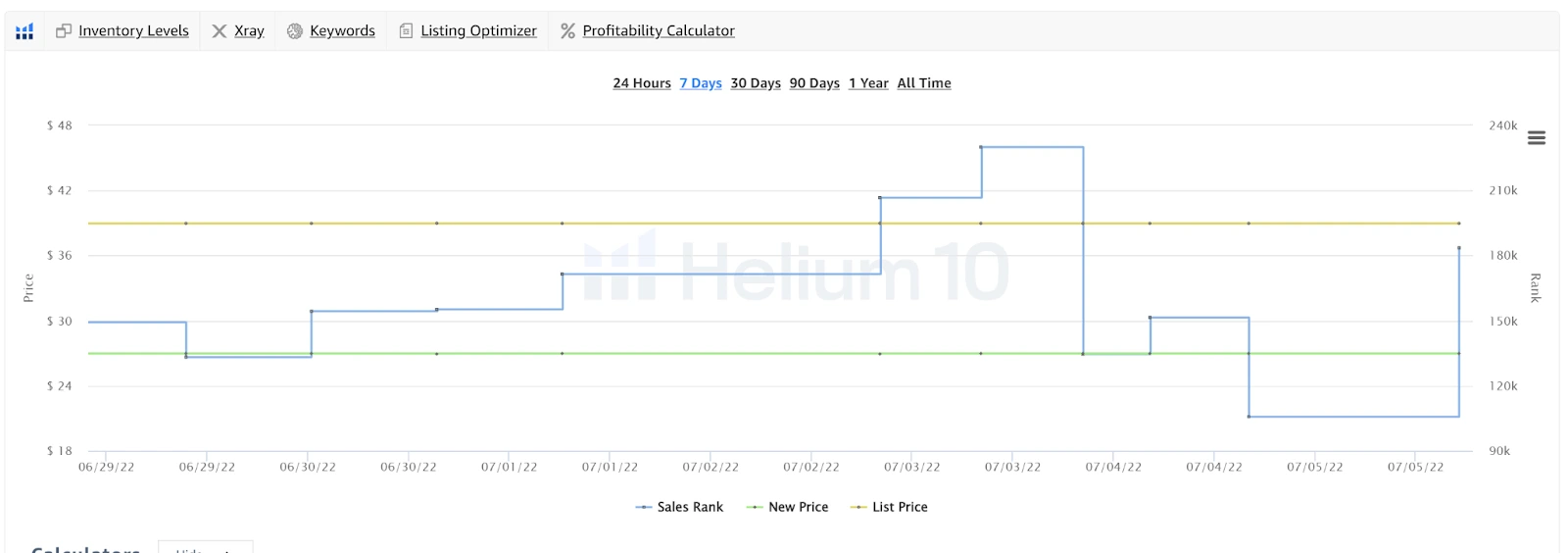Open the chart hamburger context menu

tap(1537, 138)
